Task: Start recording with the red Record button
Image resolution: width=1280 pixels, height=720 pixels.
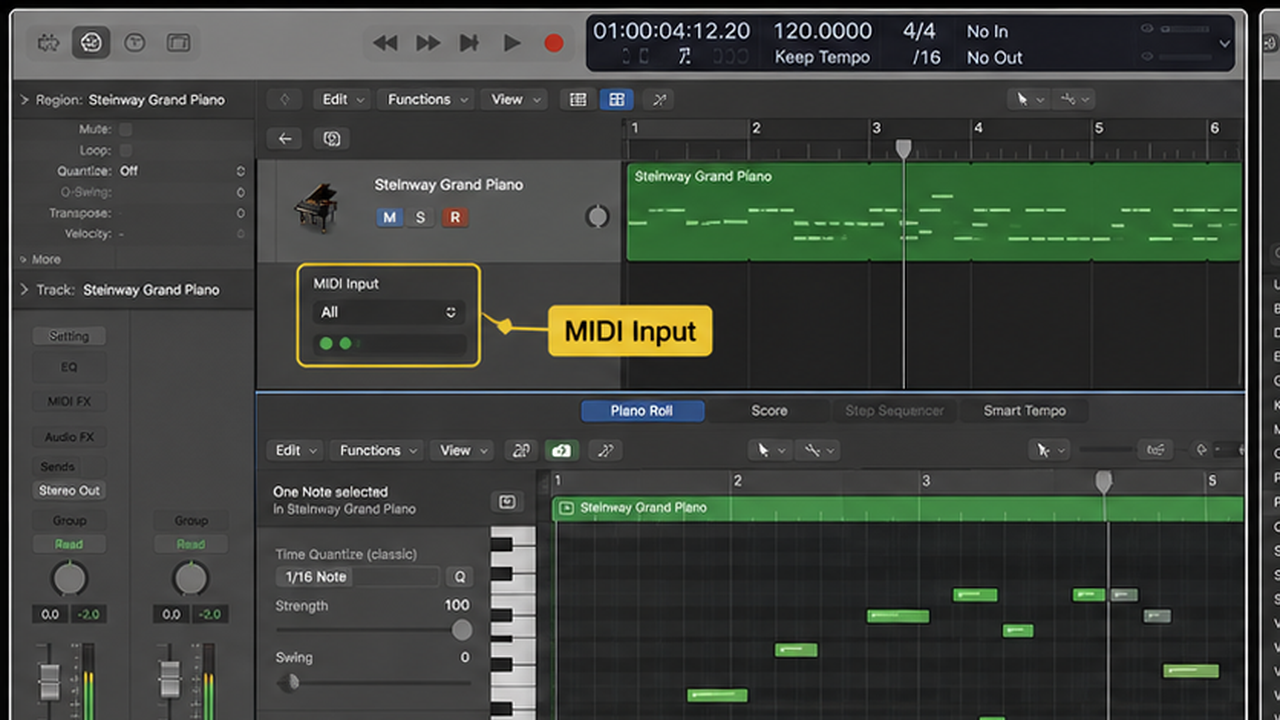Action: [x=553, y=43]
